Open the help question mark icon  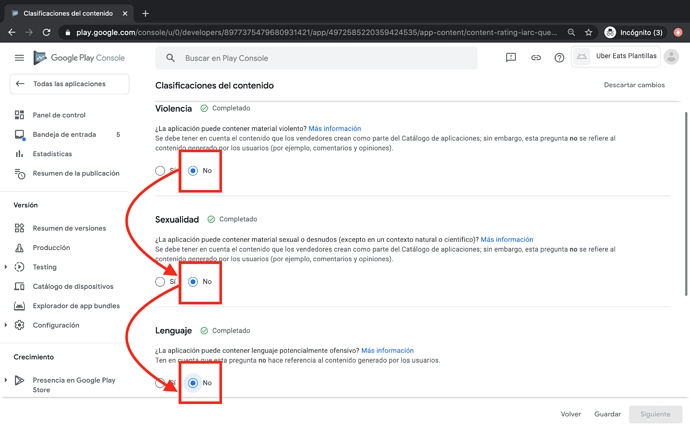tap(559, 58)
